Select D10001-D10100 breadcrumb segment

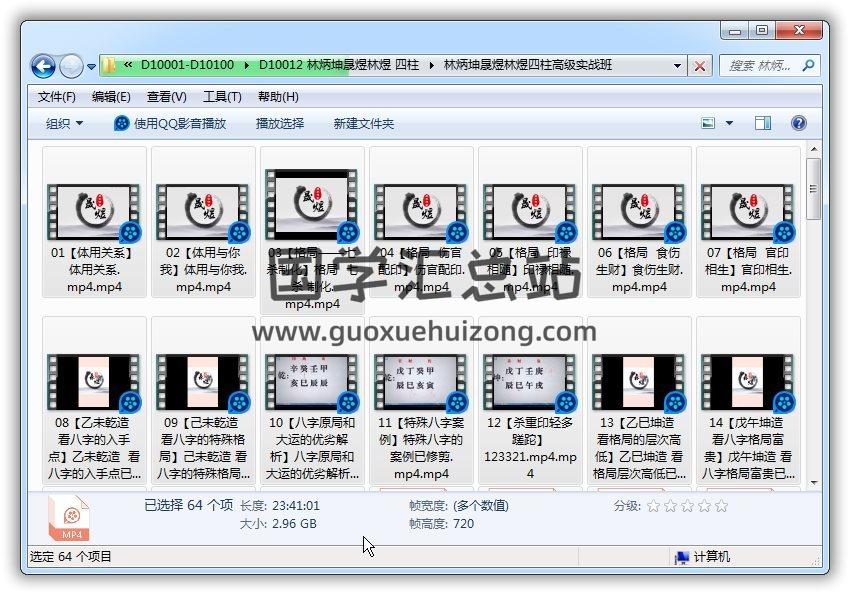pos(187,65)
